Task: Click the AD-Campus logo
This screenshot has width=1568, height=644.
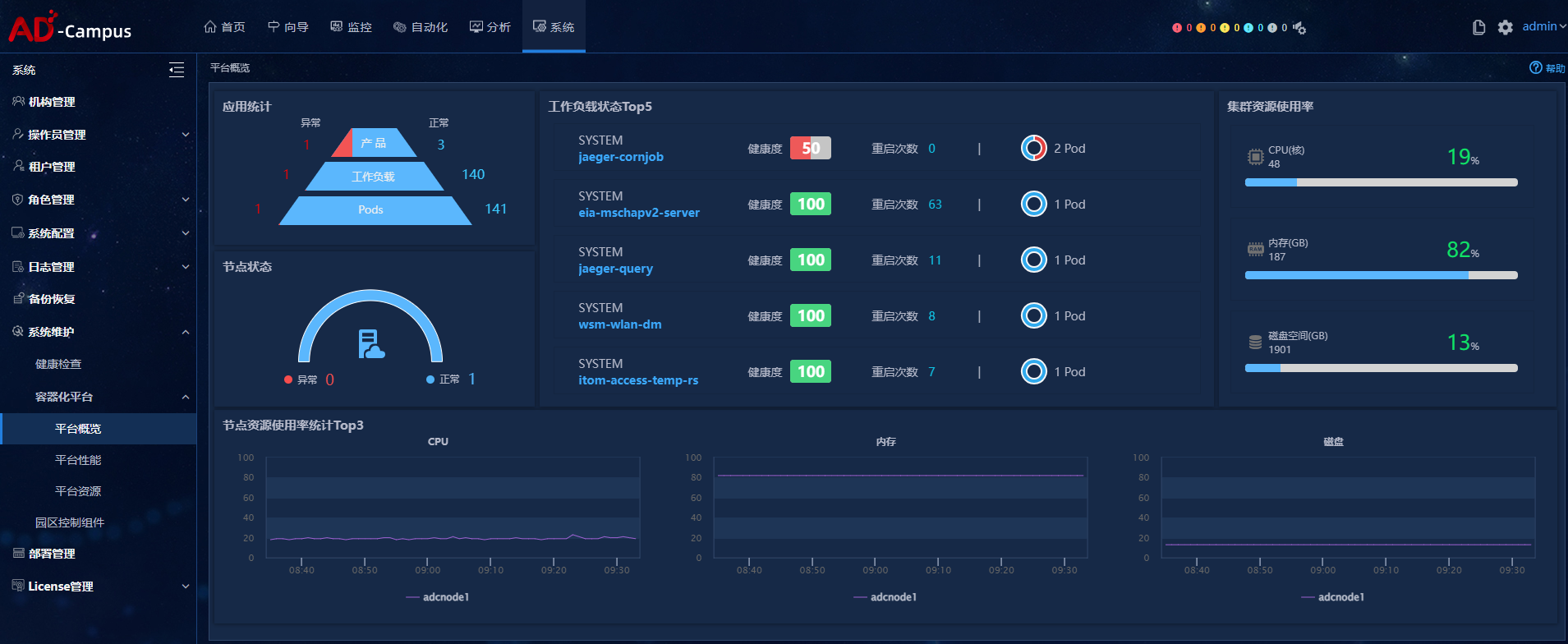Action: [x=70, y=27]
